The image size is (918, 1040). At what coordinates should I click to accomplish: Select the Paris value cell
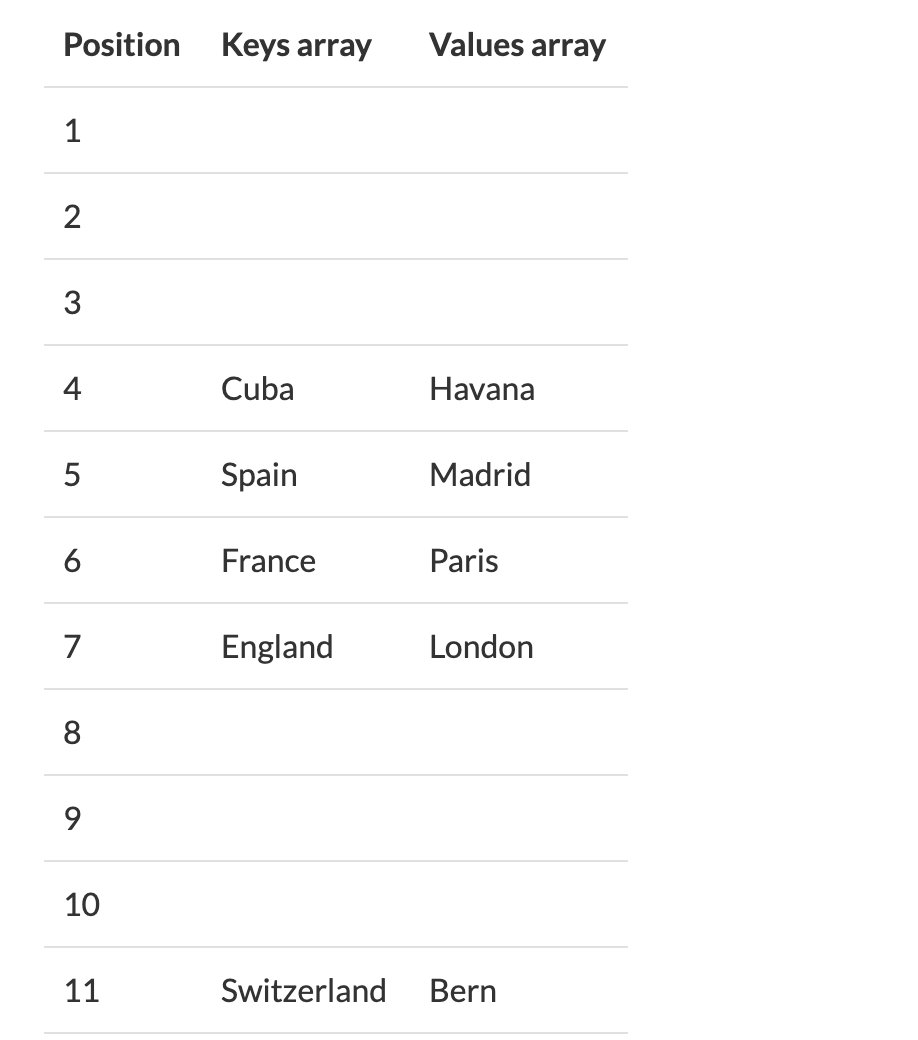[x=464, y=561]
